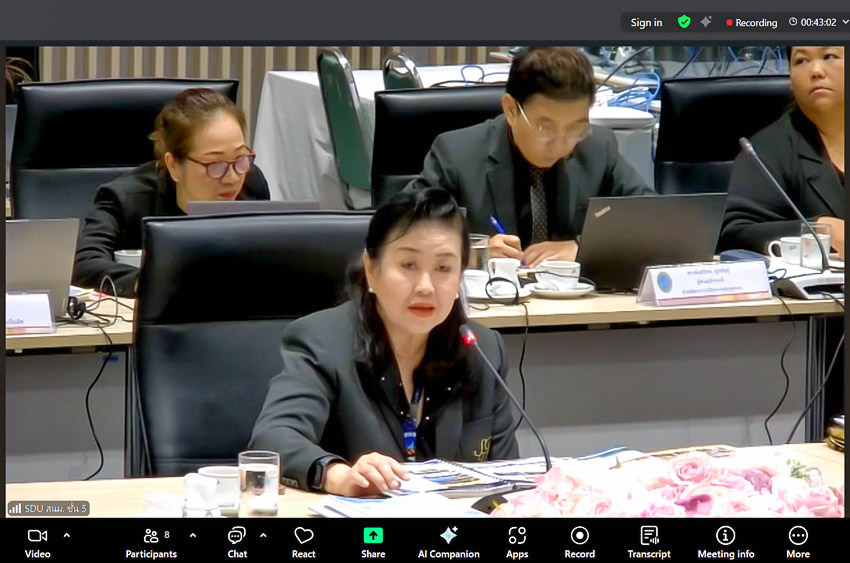The width and height of the screenshot is (850, 563).
Task: Toggle the Video camera button
Action: click(37, 541)
